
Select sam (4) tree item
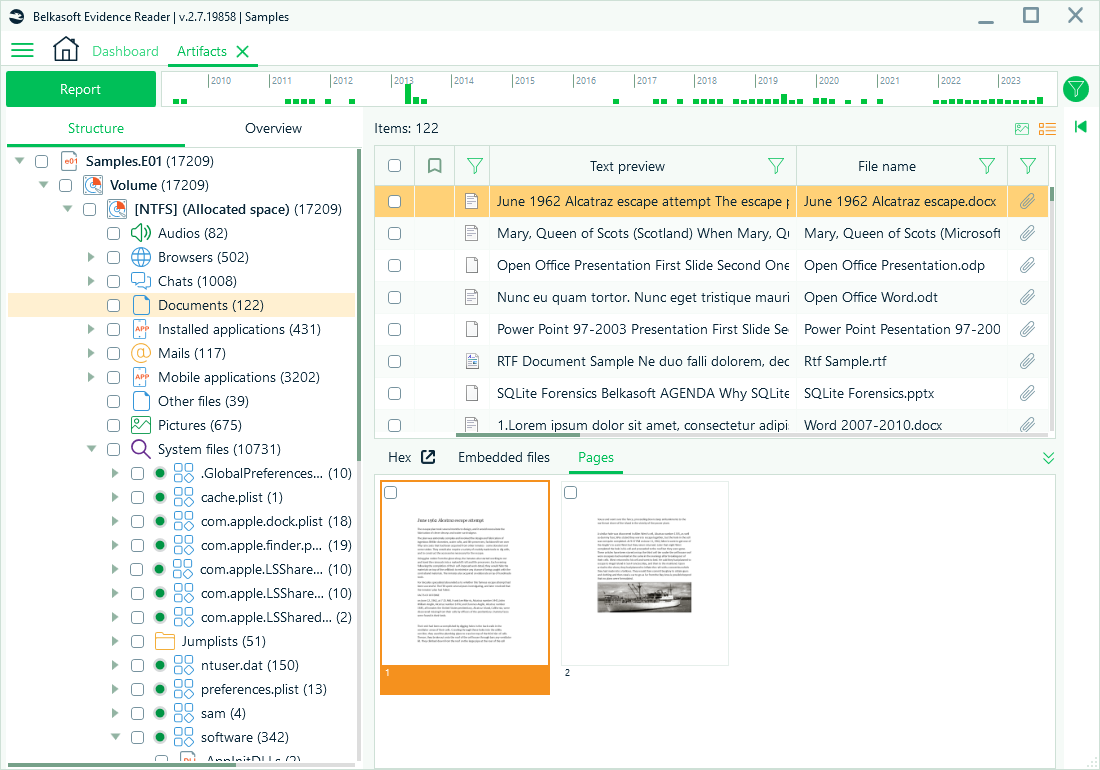(223, 713)
